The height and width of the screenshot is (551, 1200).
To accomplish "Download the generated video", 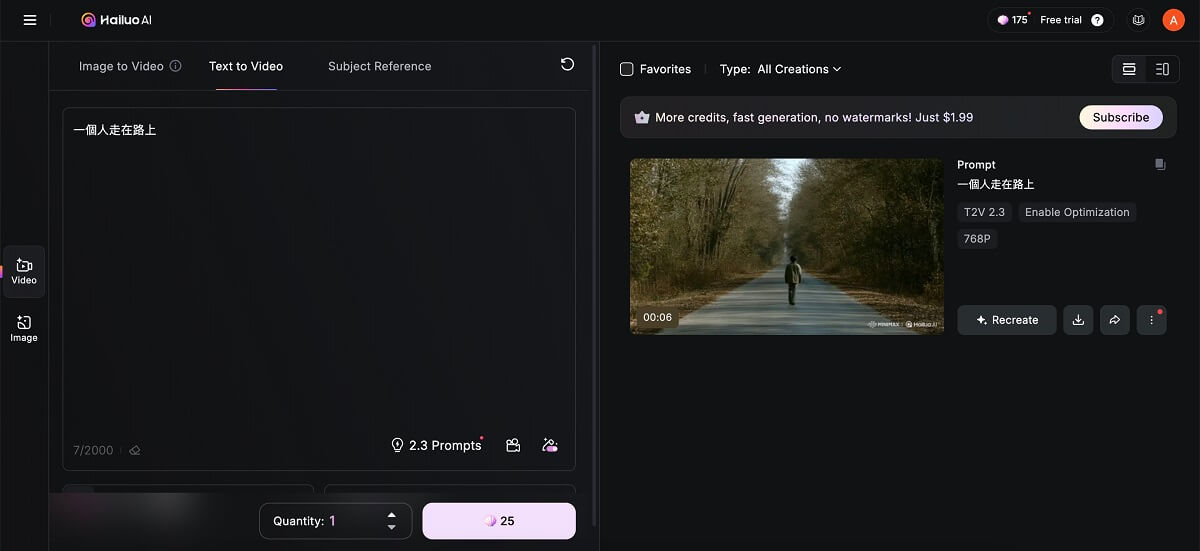I will coord(1078,320).
